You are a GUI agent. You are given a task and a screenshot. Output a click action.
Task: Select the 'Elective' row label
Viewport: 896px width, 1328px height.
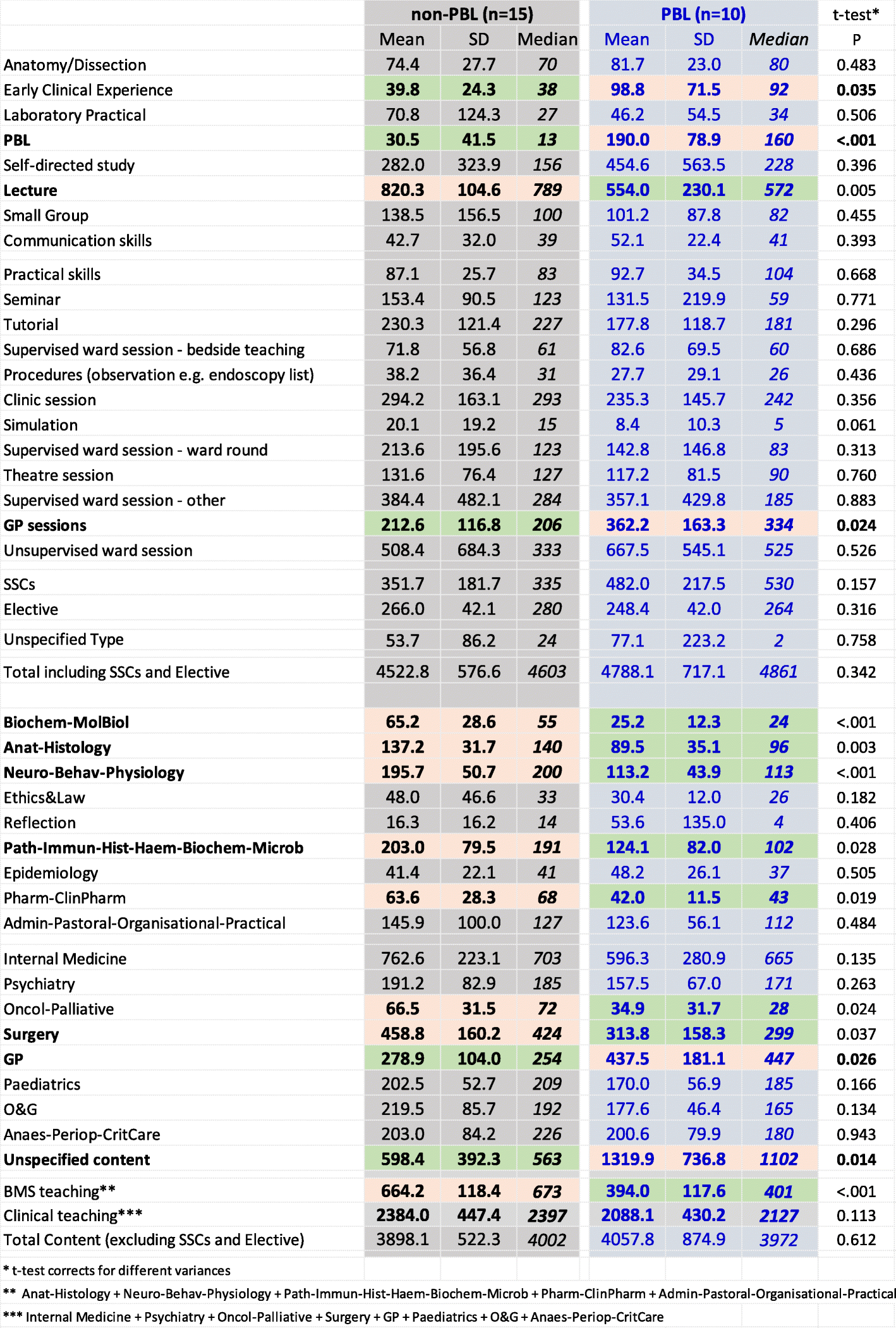[x=30, y=610]
